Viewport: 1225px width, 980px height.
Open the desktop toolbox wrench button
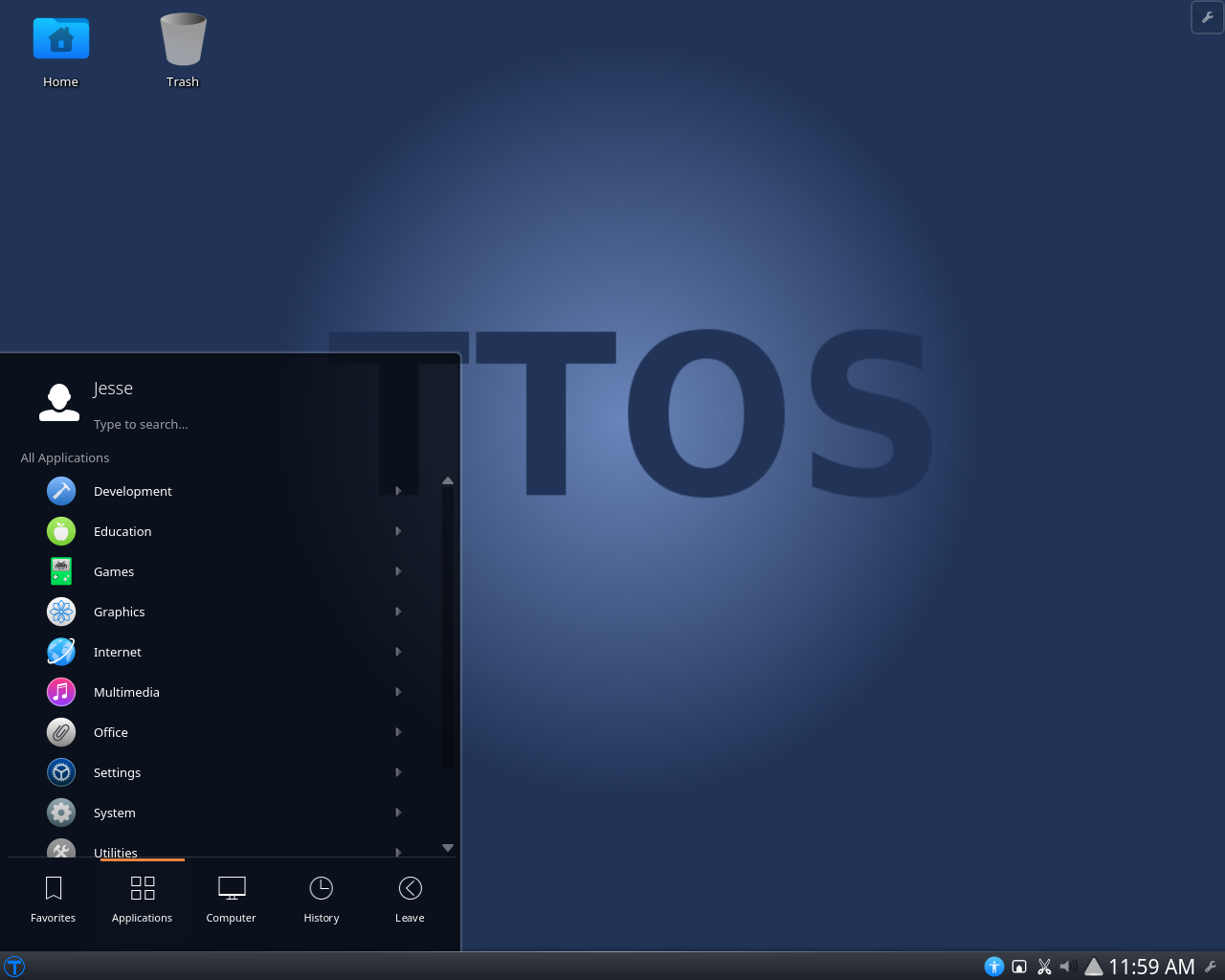[x=1207, y=17]
